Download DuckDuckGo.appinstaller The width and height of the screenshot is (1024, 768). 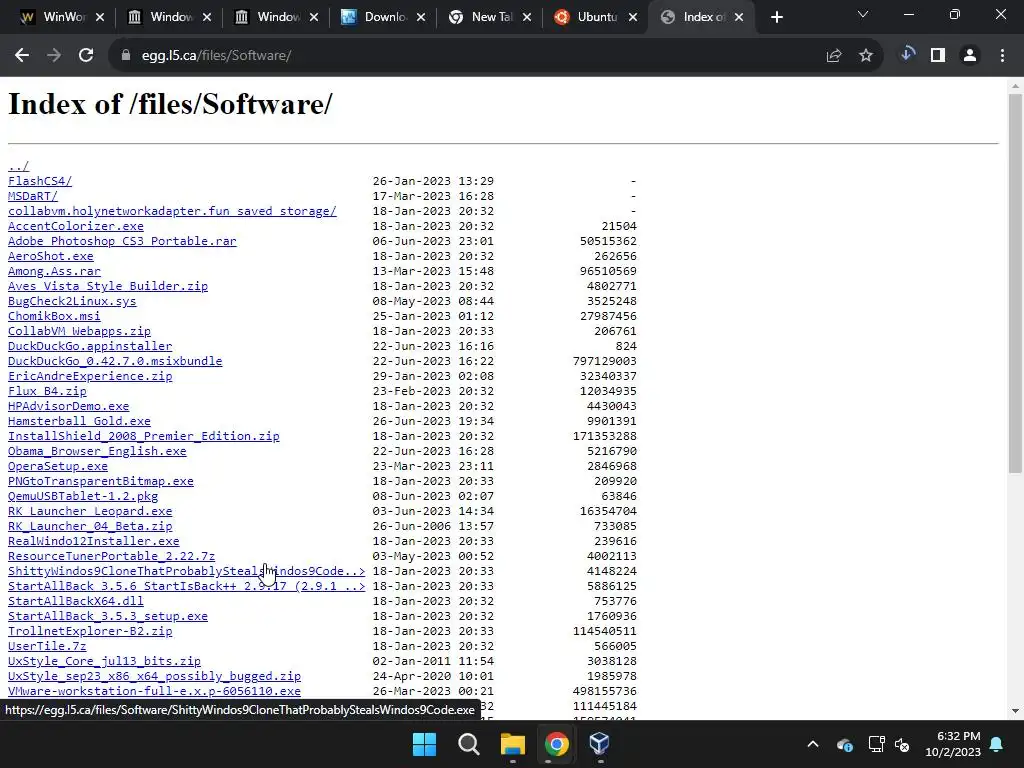pyautogui.click(x=90, y=346)
